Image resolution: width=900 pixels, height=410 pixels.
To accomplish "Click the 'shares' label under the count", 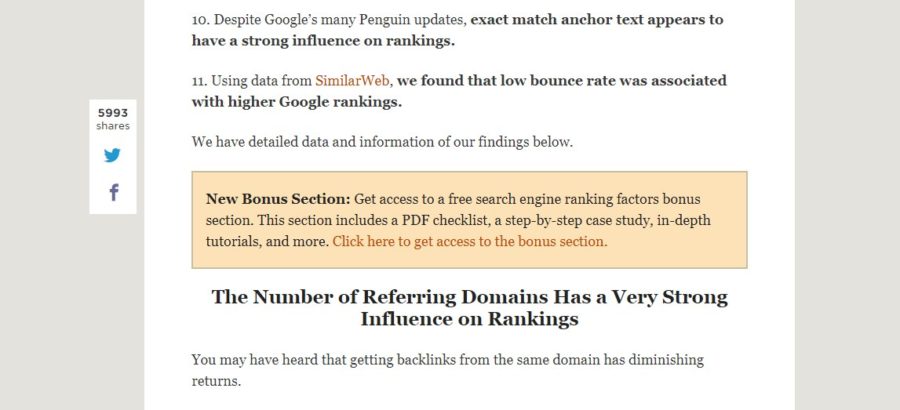I will click(x=112, y=126).
